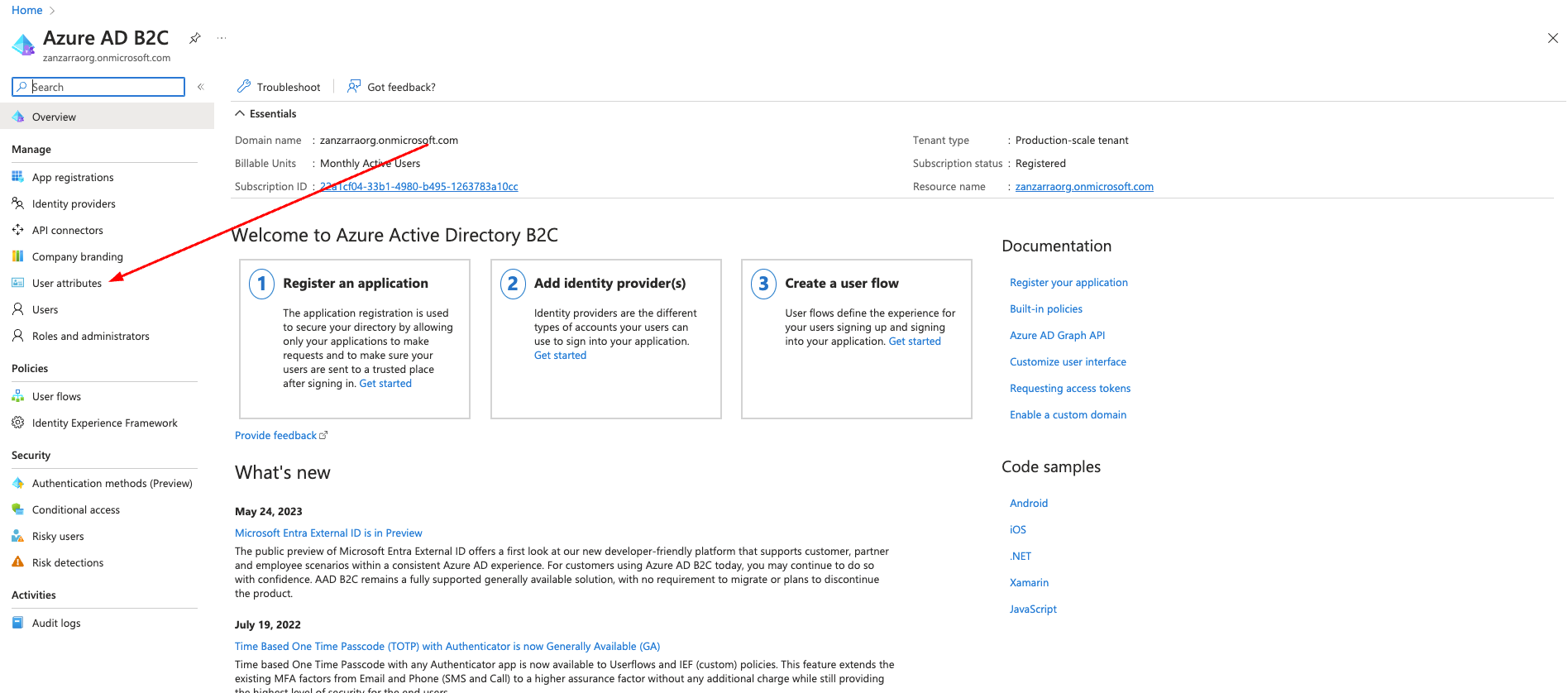Open the Android code sample
Image resolution: width=1568 pixels, height=693 pixels.
pos(1029,504)
